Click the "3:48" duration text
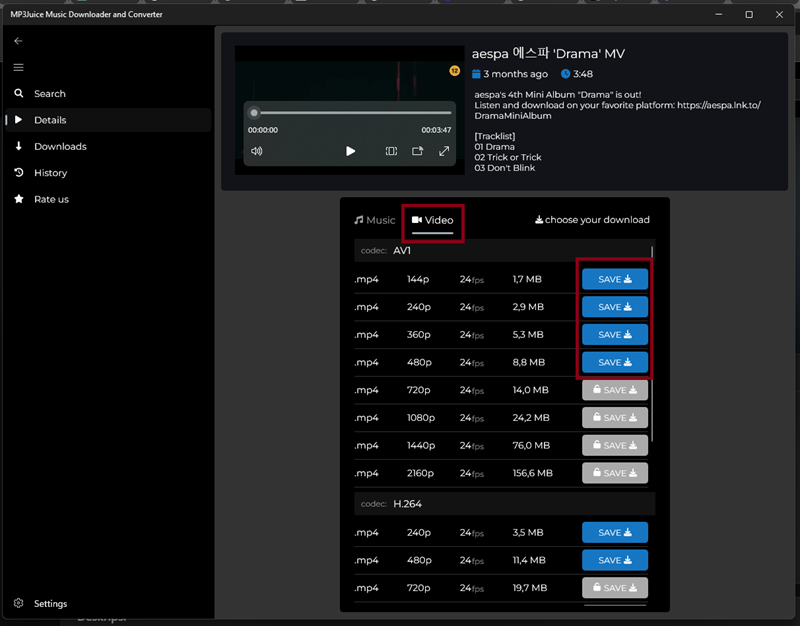 click(x=583, y=74)
